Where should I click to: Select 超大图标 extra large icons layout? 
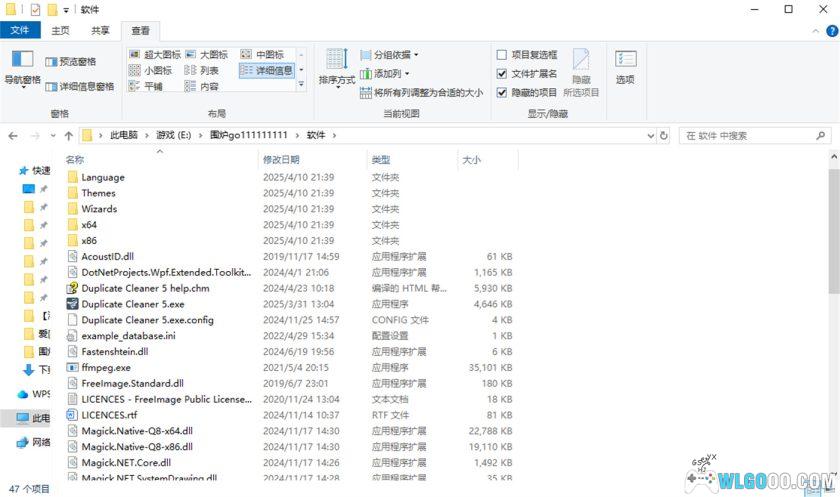[x=155, y=55]
